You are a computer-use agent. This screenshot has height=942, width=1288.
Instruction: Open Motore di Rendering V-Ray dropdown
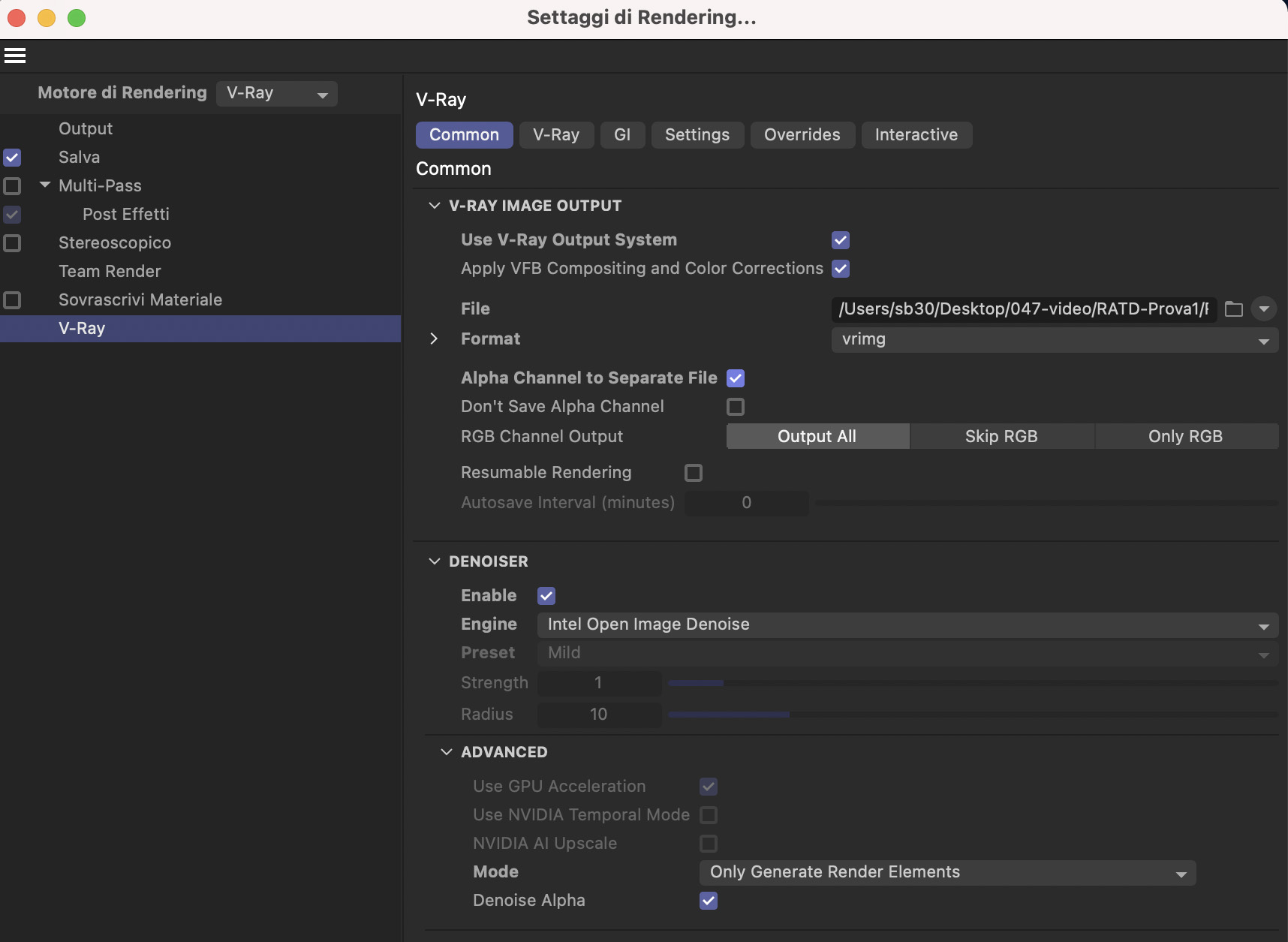277,94
